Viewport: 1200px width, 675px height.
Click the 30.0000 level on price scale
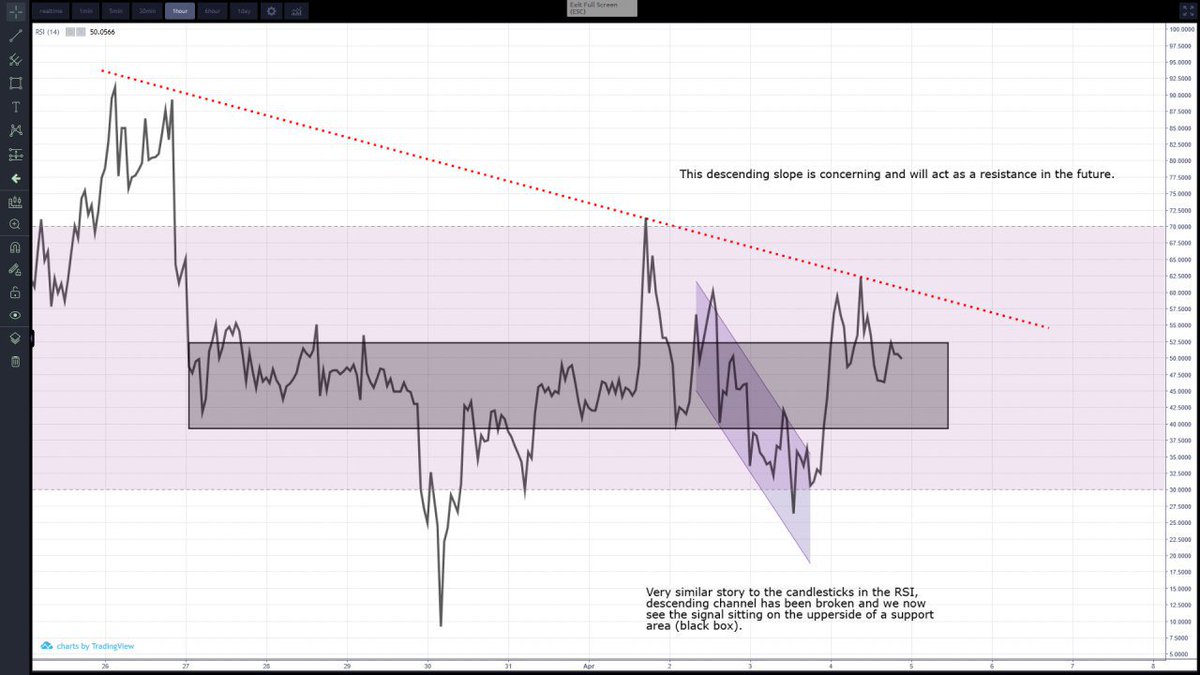coord(1182,490)
